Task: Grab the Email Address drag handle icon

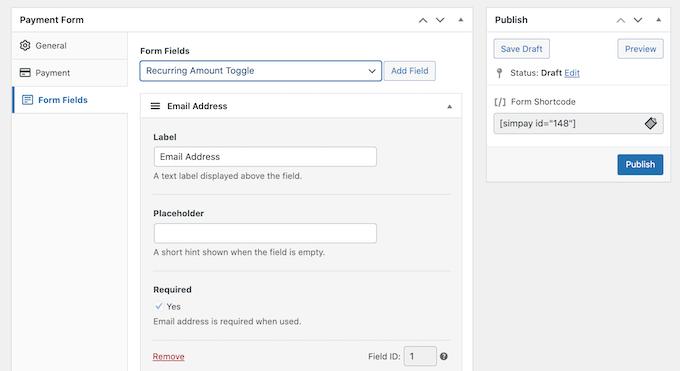Action: tap(155, 106)
